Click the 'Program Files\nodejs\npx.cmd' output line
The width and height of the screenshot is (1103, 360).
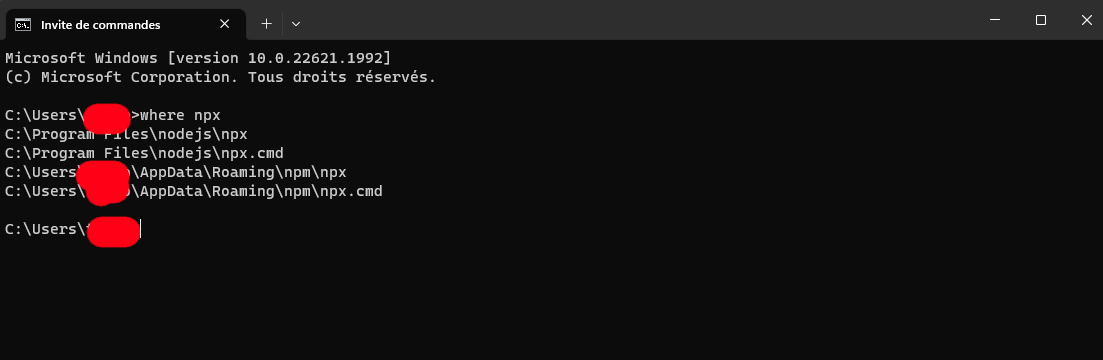tap(144, 153)
